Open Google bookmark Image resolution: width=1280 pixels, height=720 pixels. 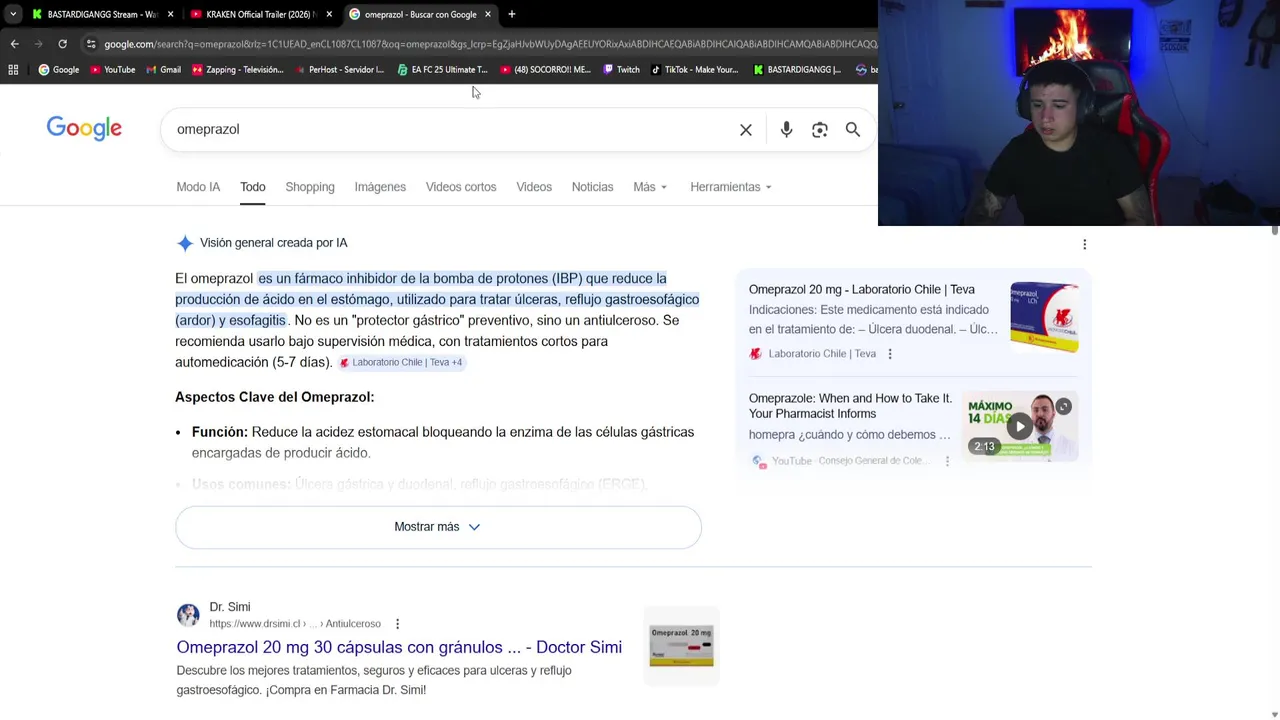(59, 70)
